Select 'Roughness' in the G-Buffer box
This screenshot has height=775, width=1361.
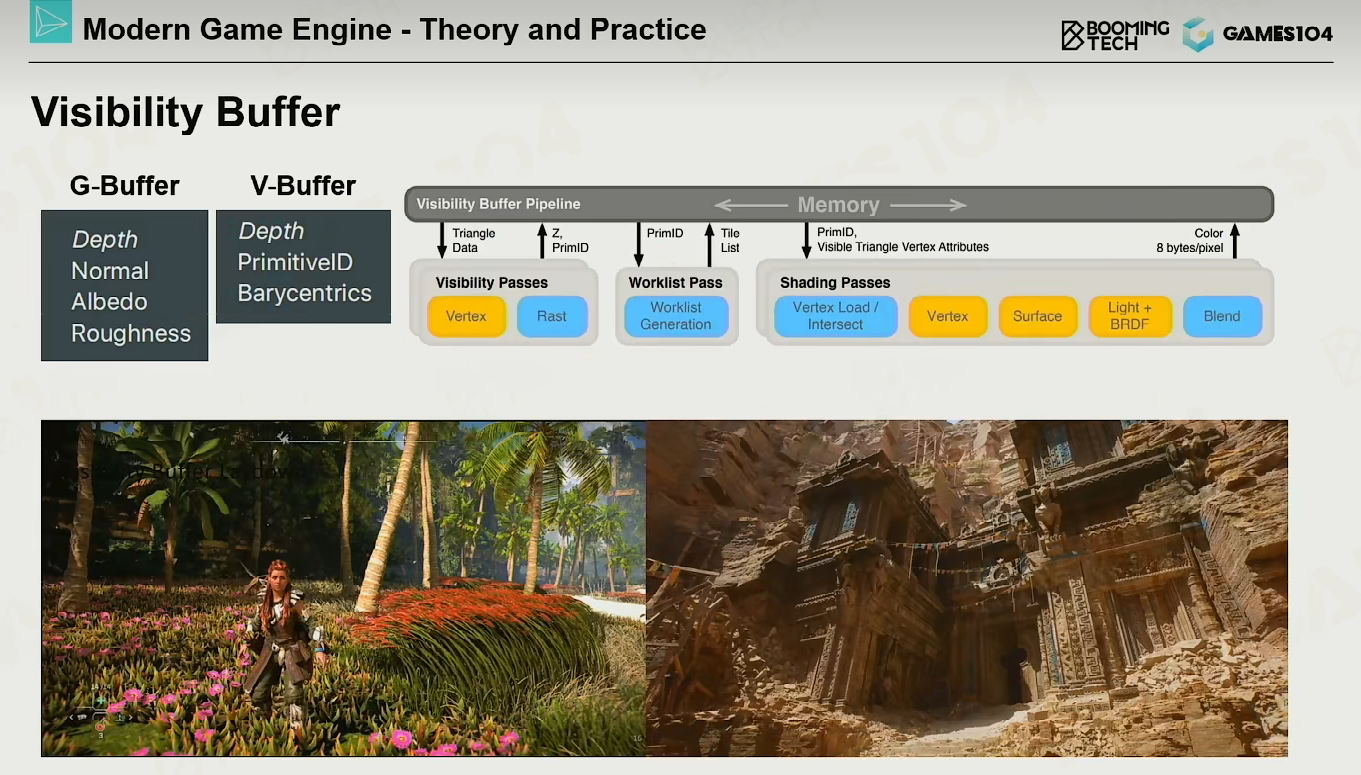tap(131, 334)
